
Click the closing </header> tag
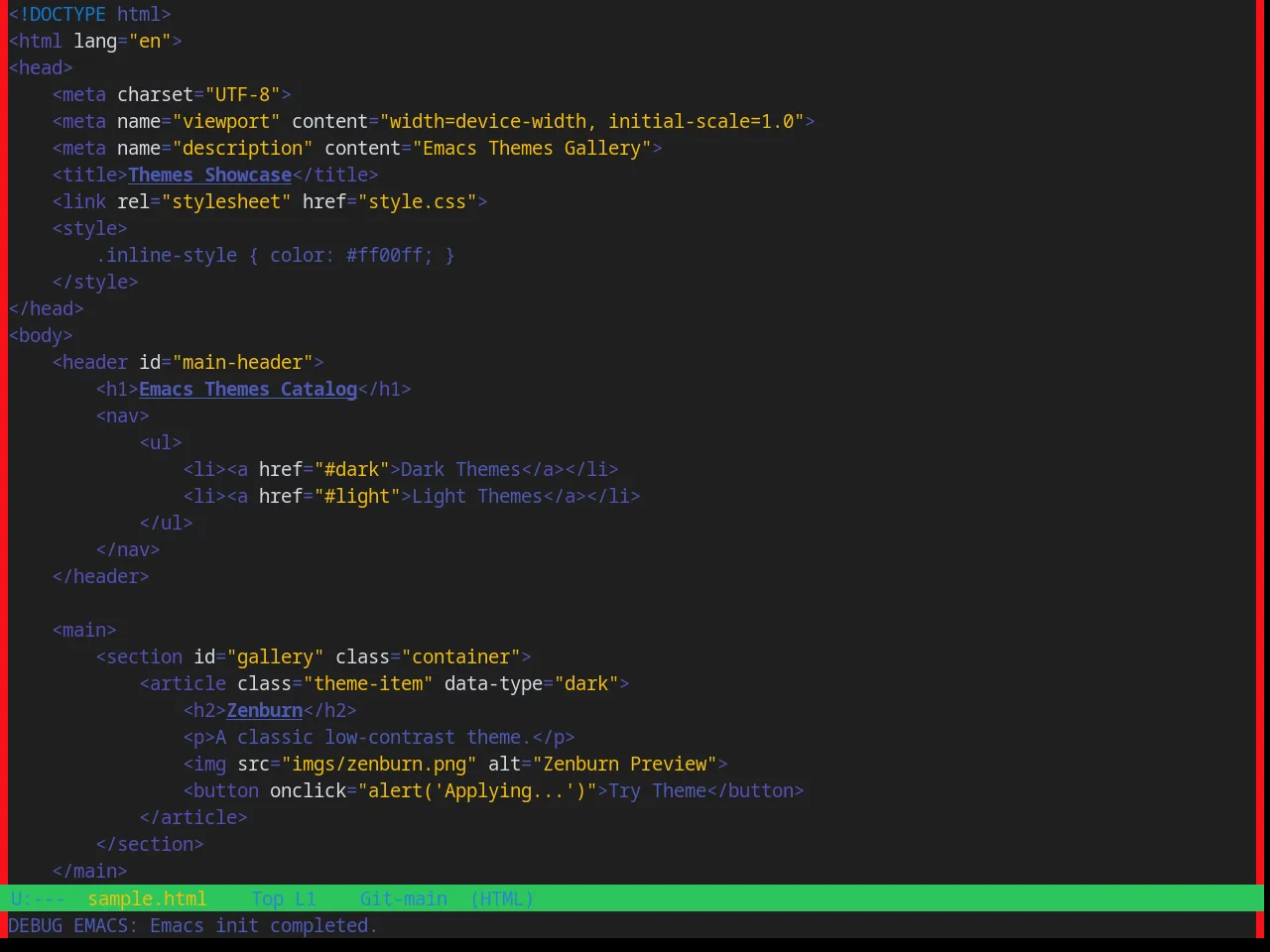point(100,576)
